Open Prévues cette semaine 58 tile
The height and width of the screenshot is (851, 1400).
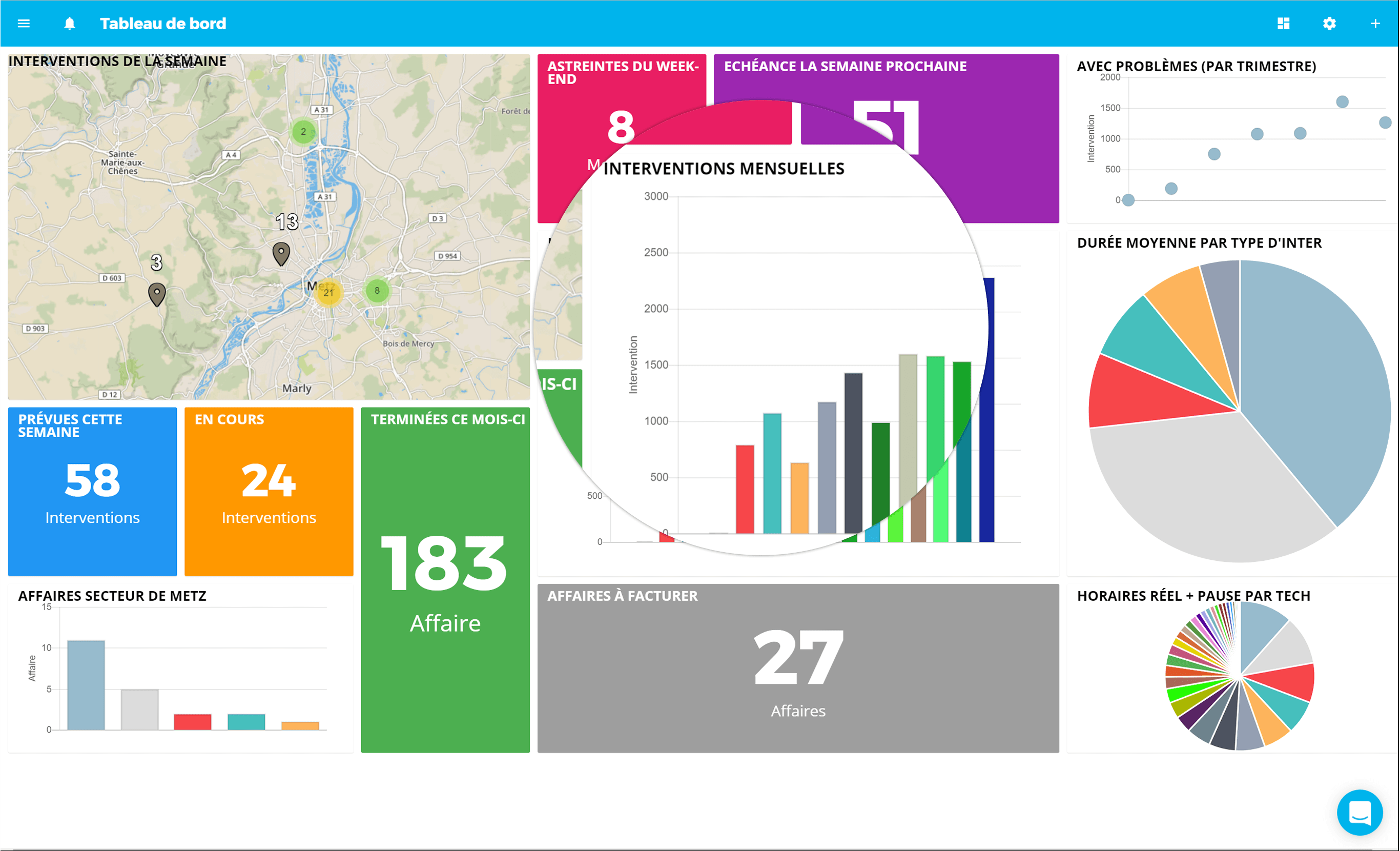pos(93,491)
